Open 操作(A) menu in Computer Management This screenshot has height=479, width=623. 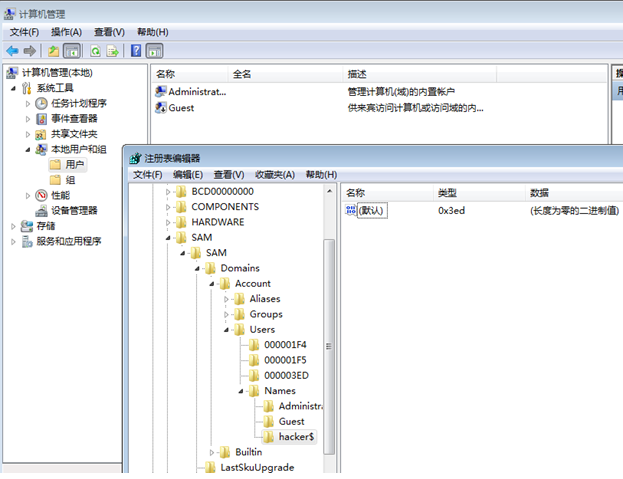point(66,32)
